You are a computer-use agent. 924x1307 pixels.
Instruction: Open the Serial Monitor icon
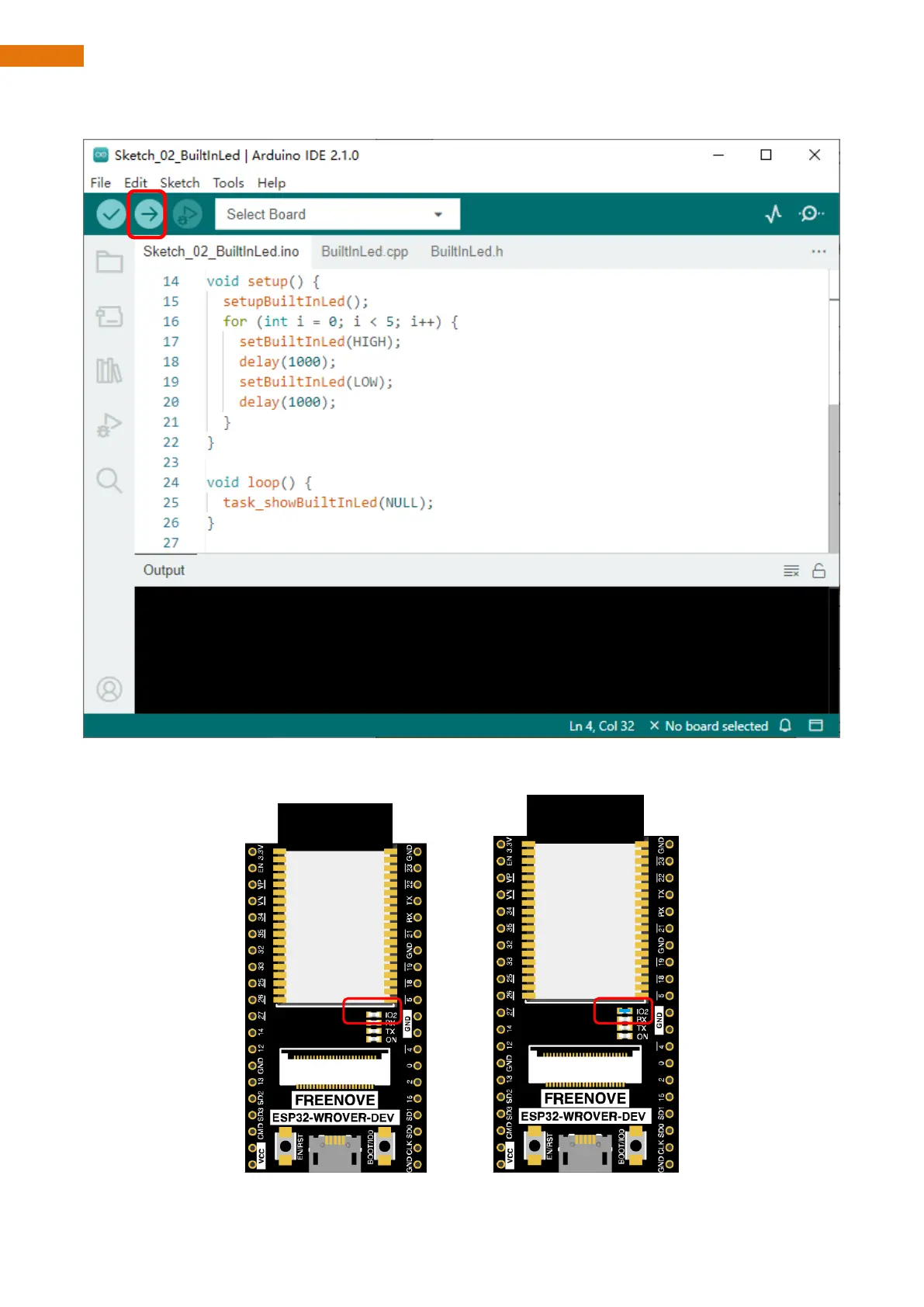click(x=811, y=213)
